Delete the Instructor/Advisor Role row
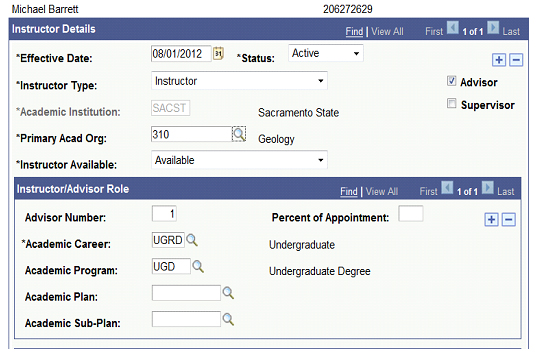 pyautogui.click(x=509, y=220)
